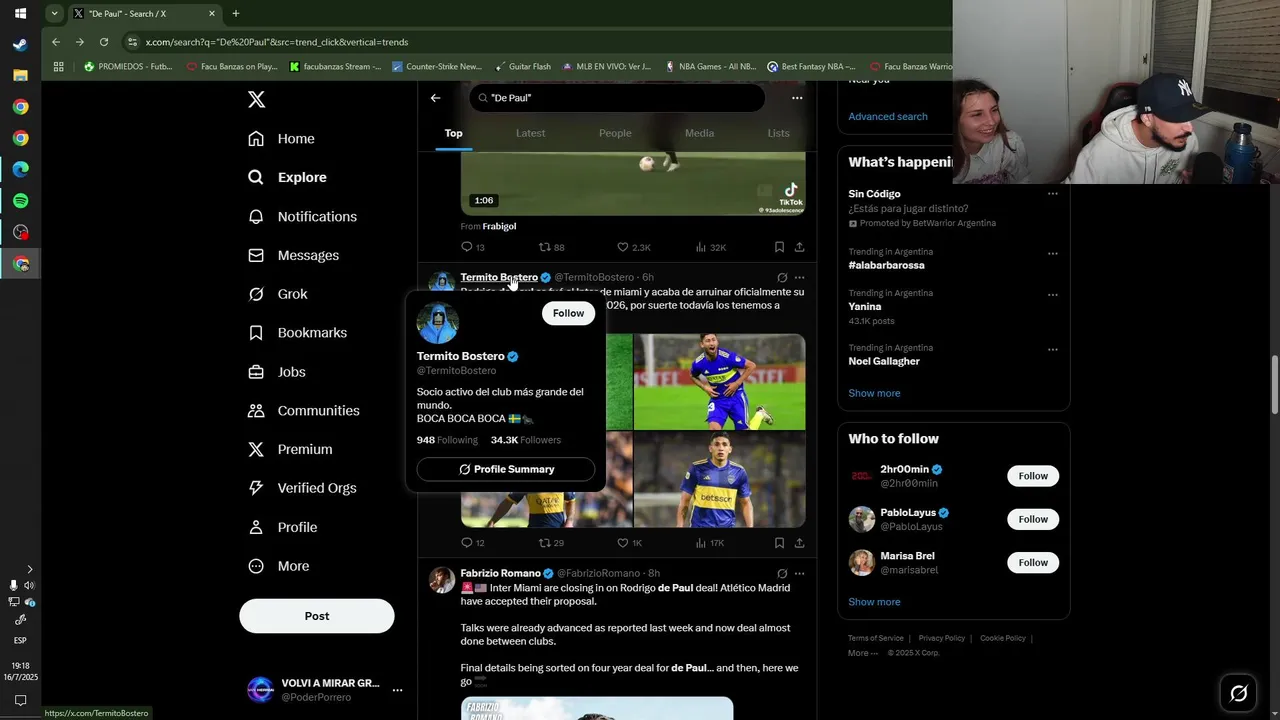Open more options on Termito Bostero post
Viewport: 1280px width, 720px height.
click(x=799, y=277)
